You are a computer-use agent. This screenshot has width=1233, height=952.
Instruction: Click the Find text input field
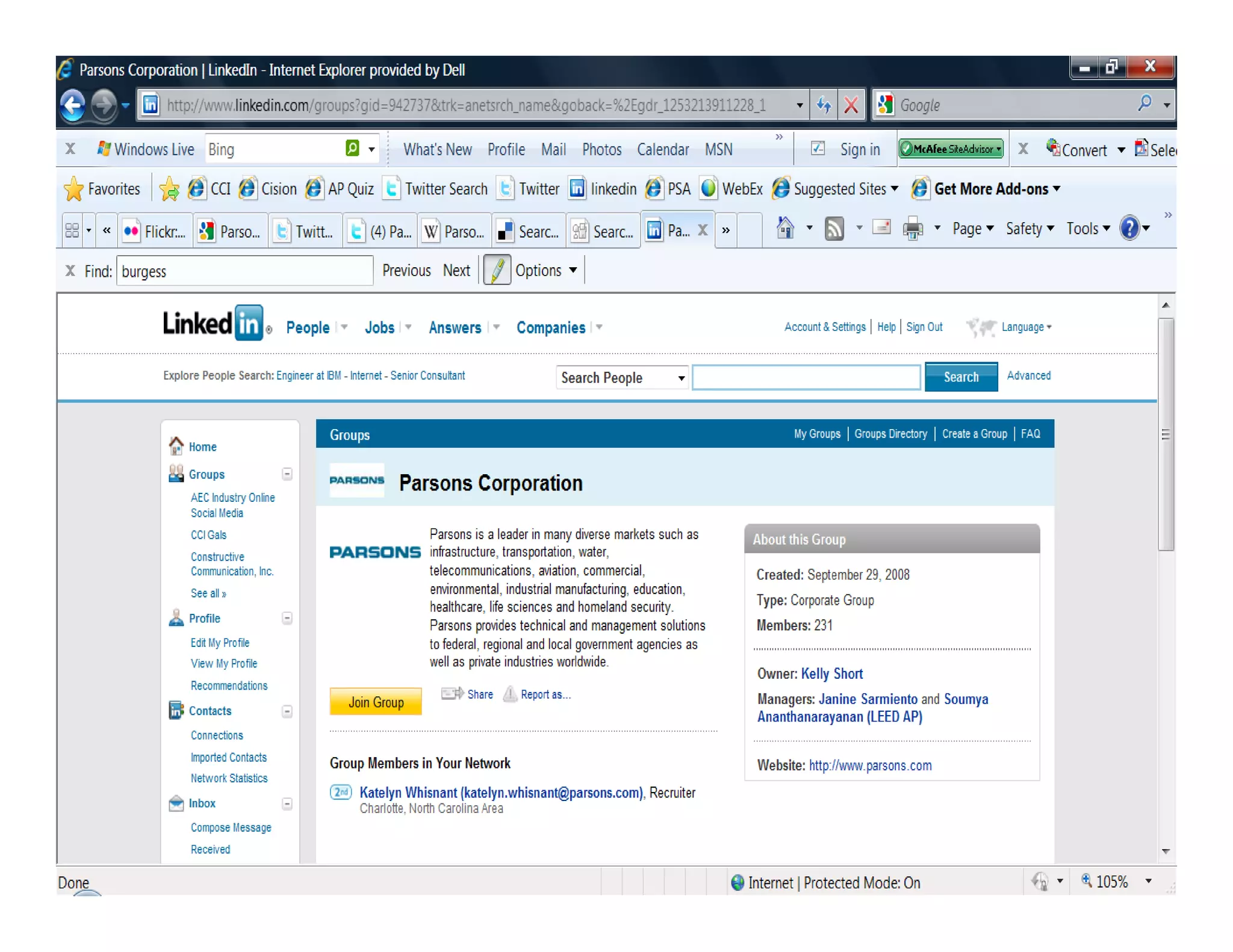point(244,271)
